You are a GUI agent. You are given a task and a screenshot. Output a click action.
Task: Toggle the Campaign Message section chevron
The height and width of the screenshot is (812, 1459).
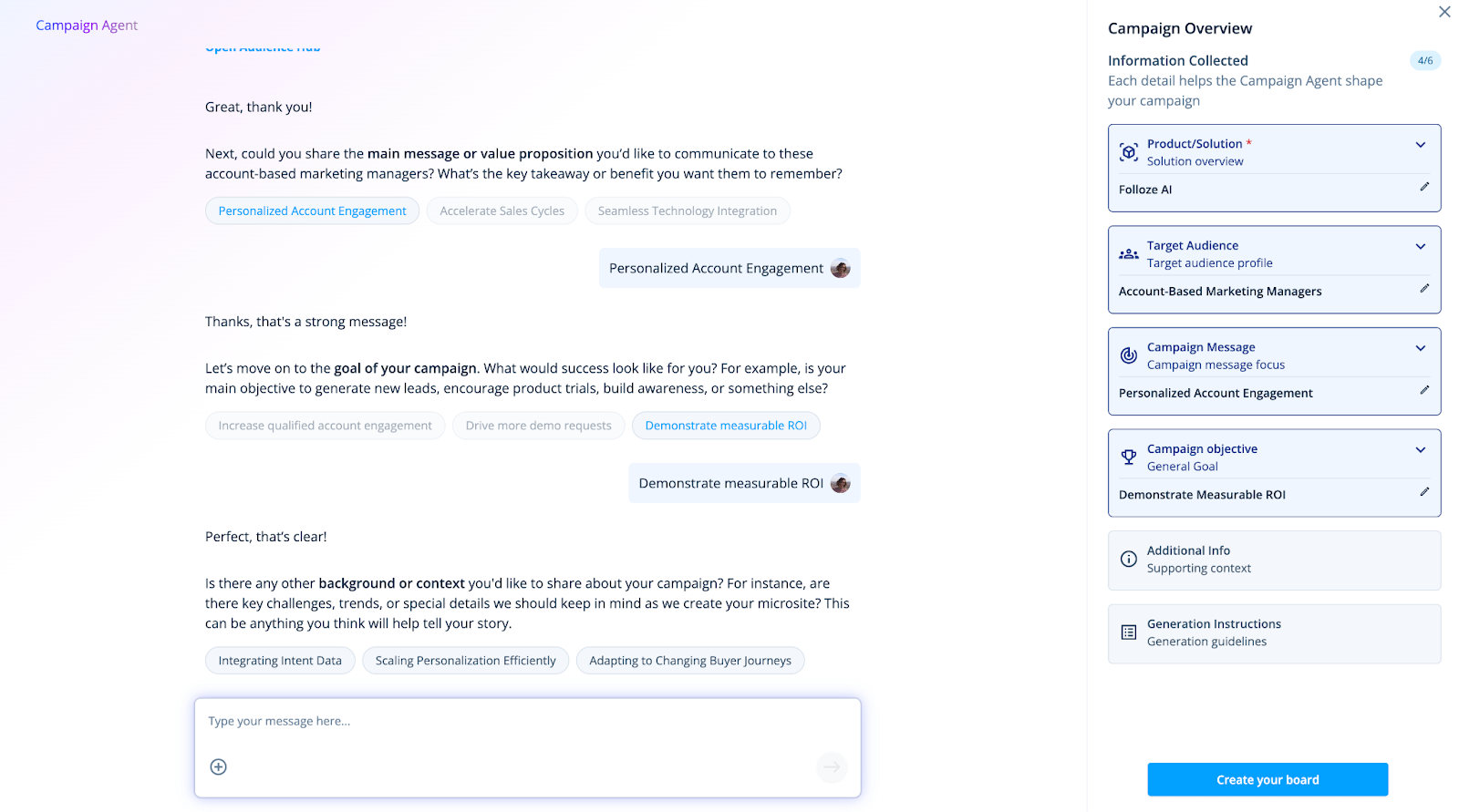[x=1420, y=348]
